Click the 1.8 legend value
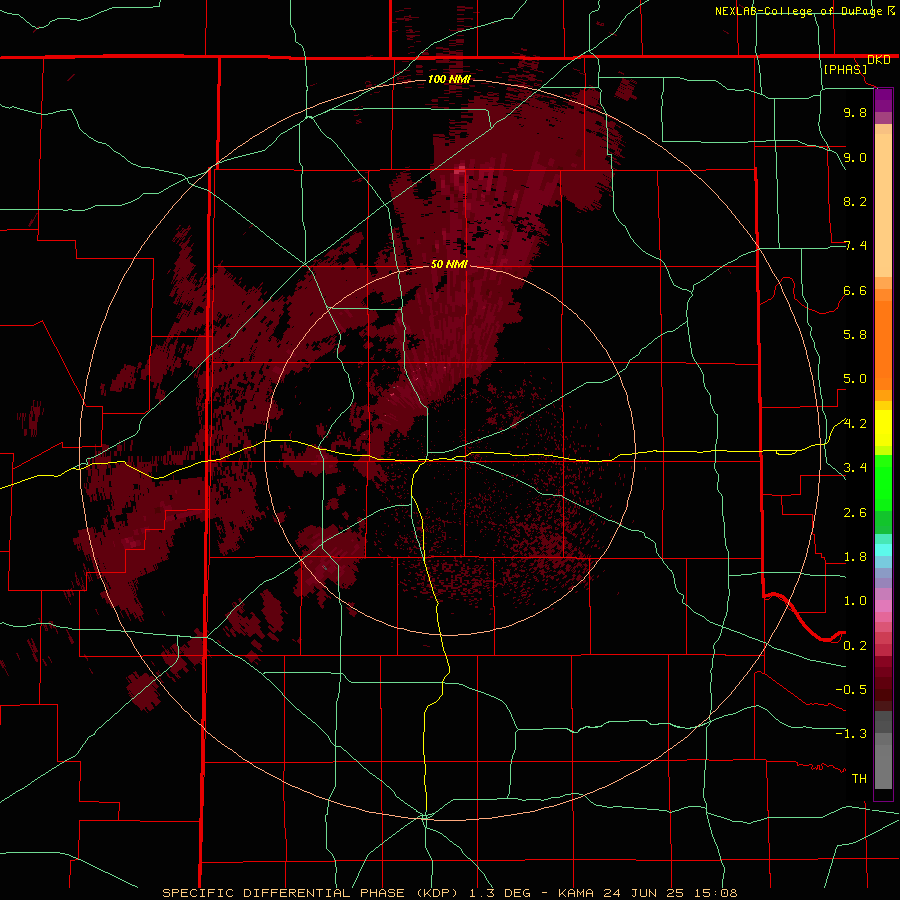Image resolution: width=900 pixels, height=900 pixels. [855, 557]
